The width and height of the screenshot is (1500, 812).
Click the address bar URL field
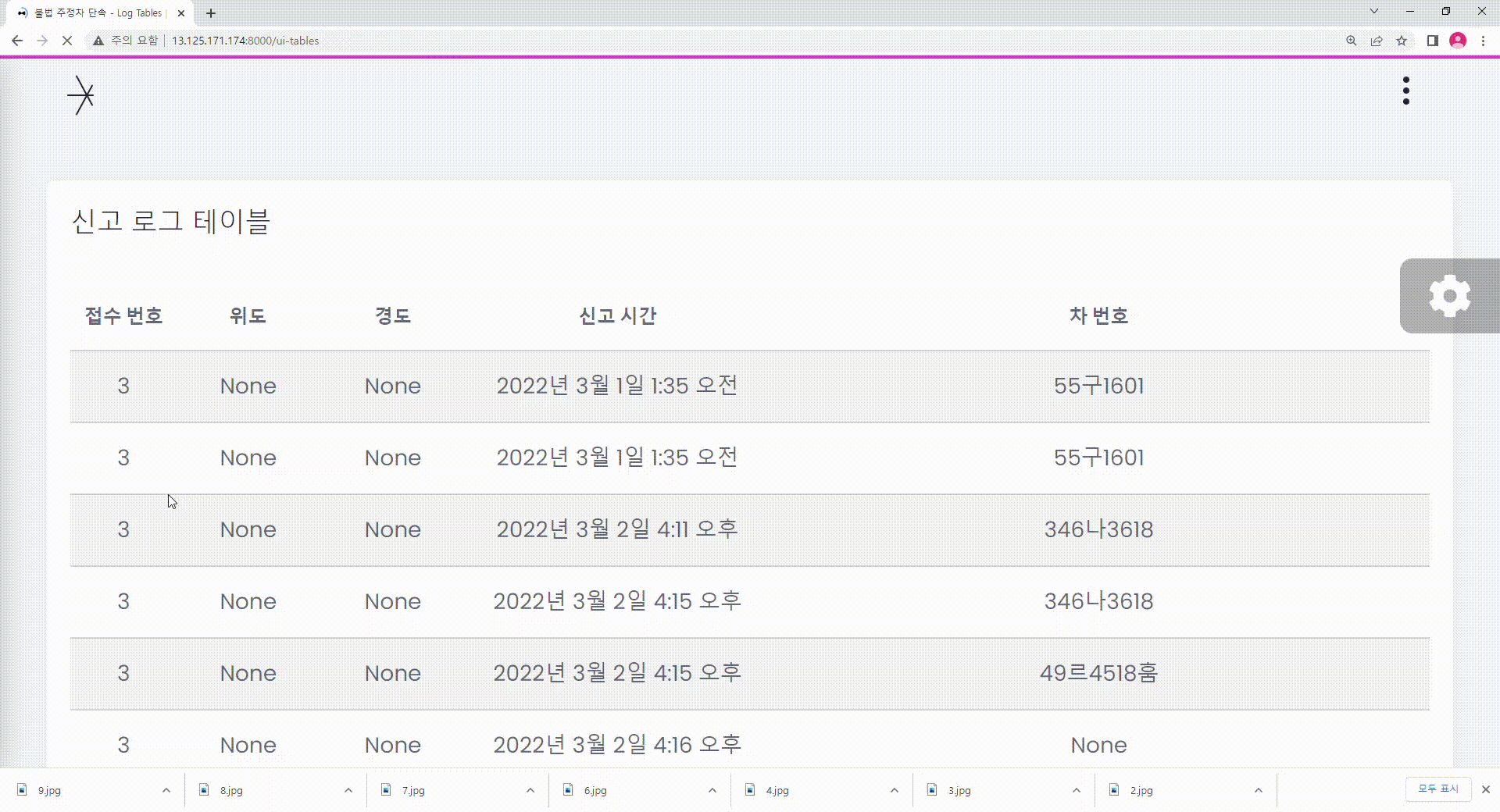(245, 41)
